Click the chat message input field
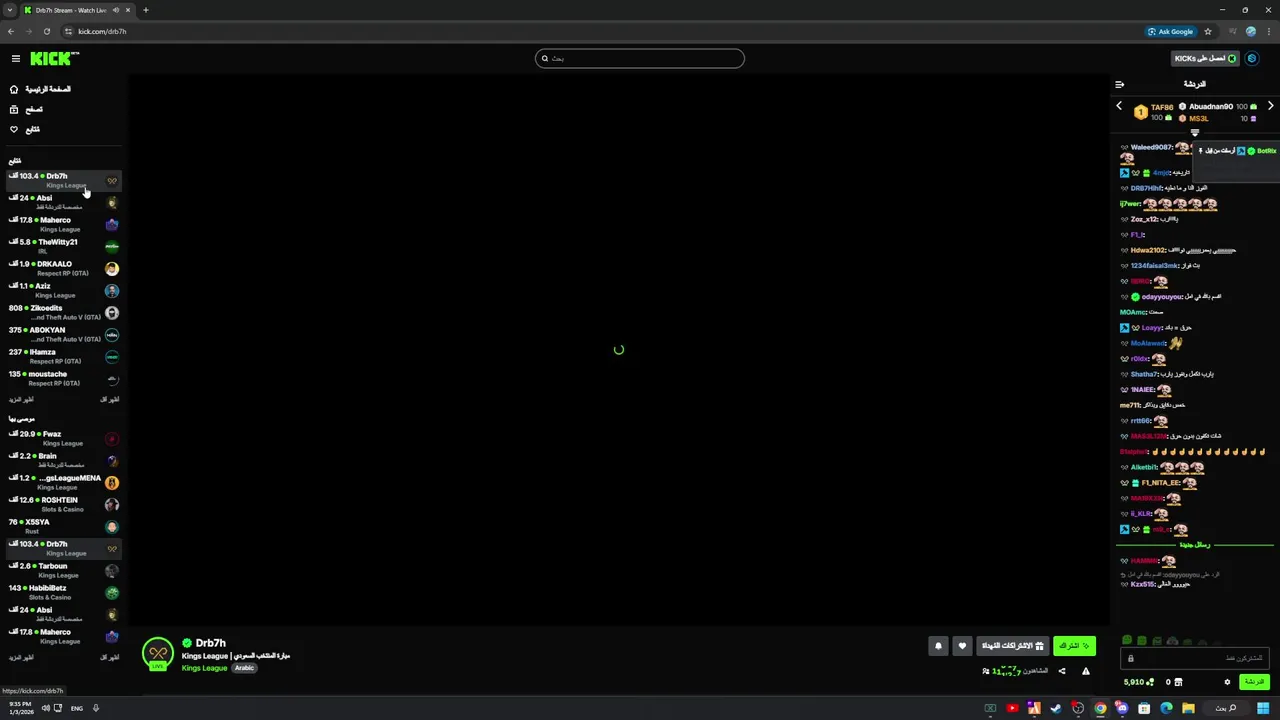The height and width of the screenshot is (720, 1280). click(1195, 658)
